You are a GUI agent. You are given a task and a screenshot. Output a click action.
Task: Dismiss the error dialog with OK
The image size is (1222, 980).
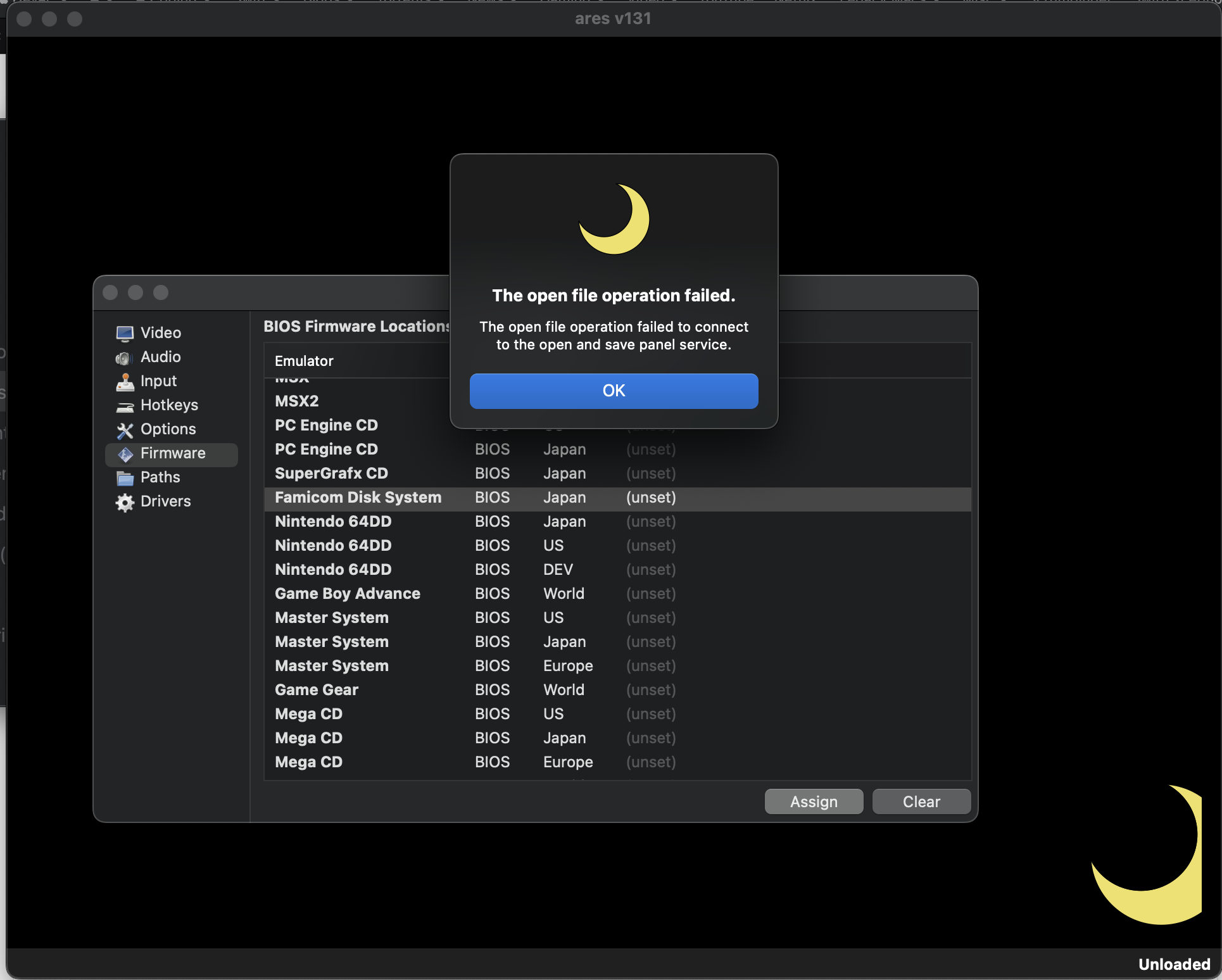click(x=613, y=391)
